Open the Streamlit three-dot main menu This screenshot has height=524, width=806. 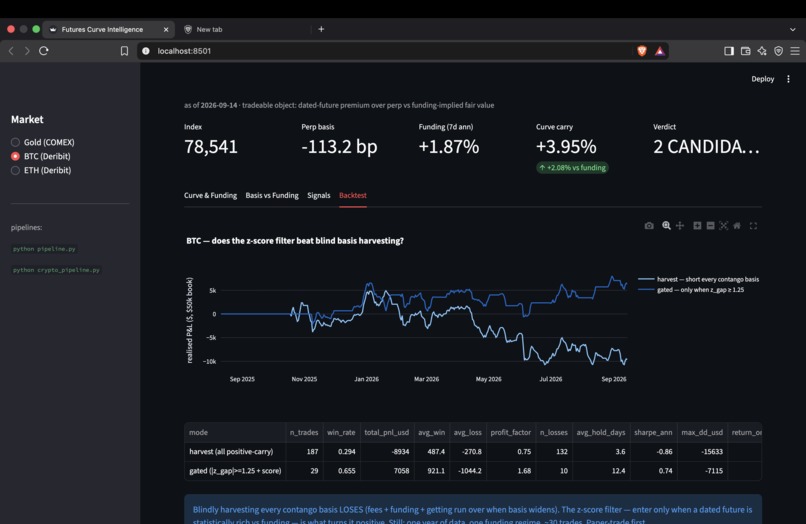click(x=788, y=79)
